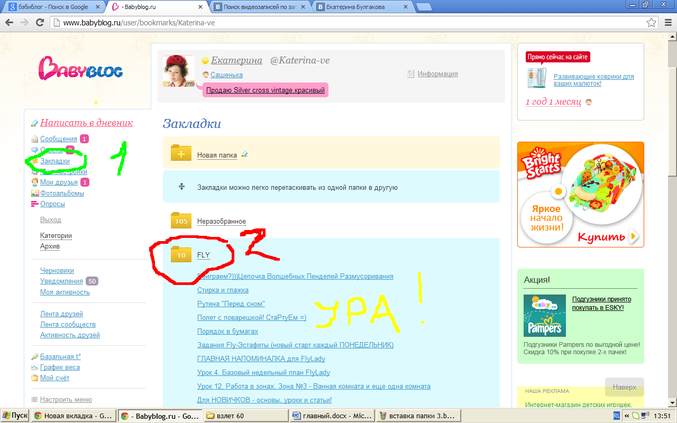Screen dimensions: 677x423
Task: Open the 'Неразобранное' folder icon showing 105
Action: pos(181,221)
